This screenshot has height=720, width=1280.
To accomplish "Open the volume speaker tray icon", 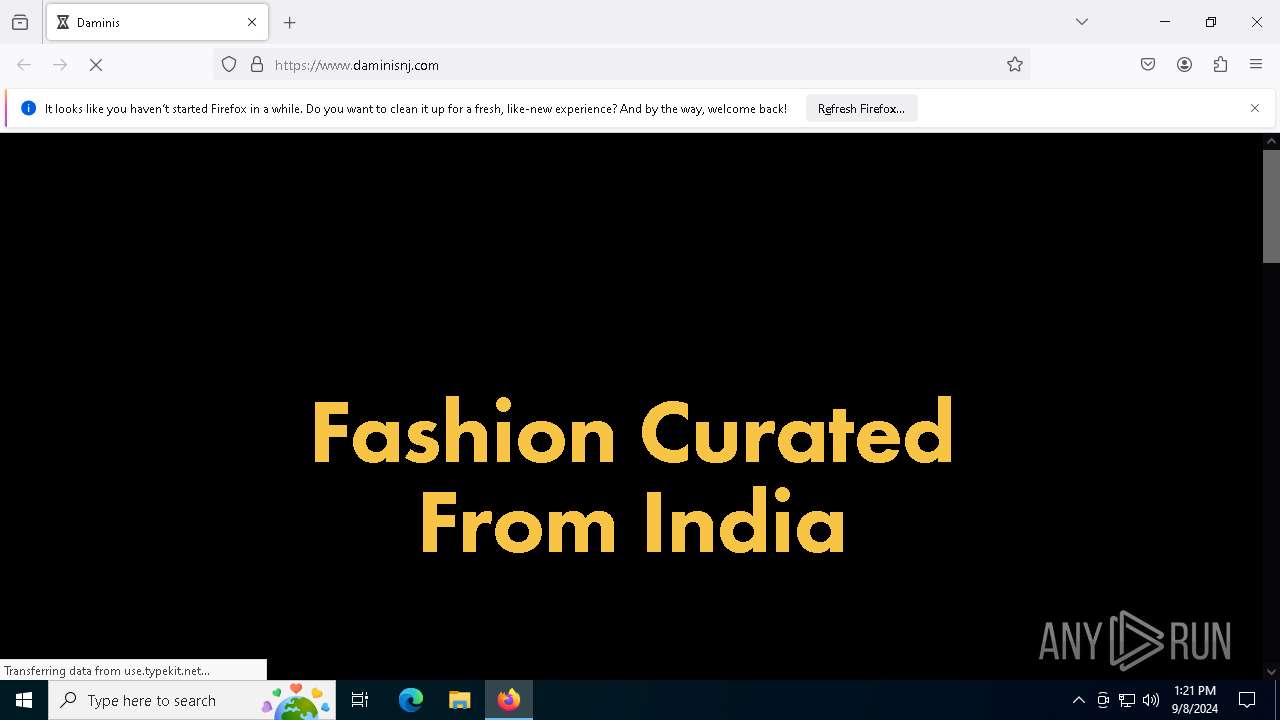I will coord(1151,700).
